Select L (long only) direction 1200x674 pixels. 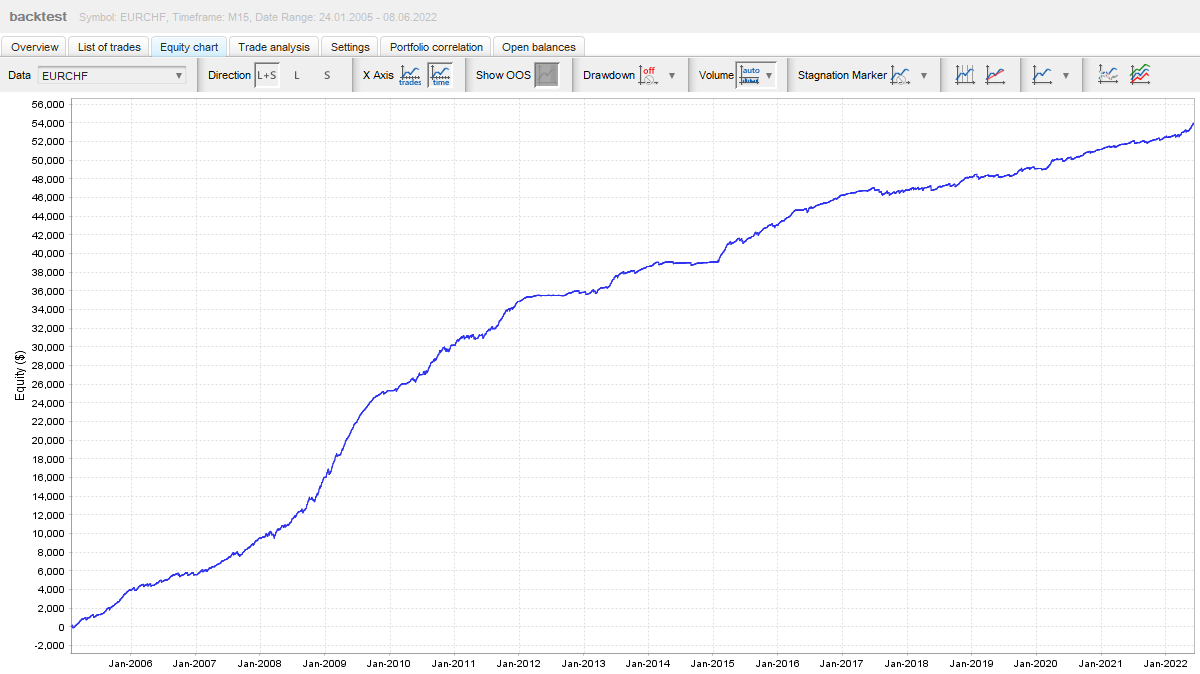[x=297, y=75]
